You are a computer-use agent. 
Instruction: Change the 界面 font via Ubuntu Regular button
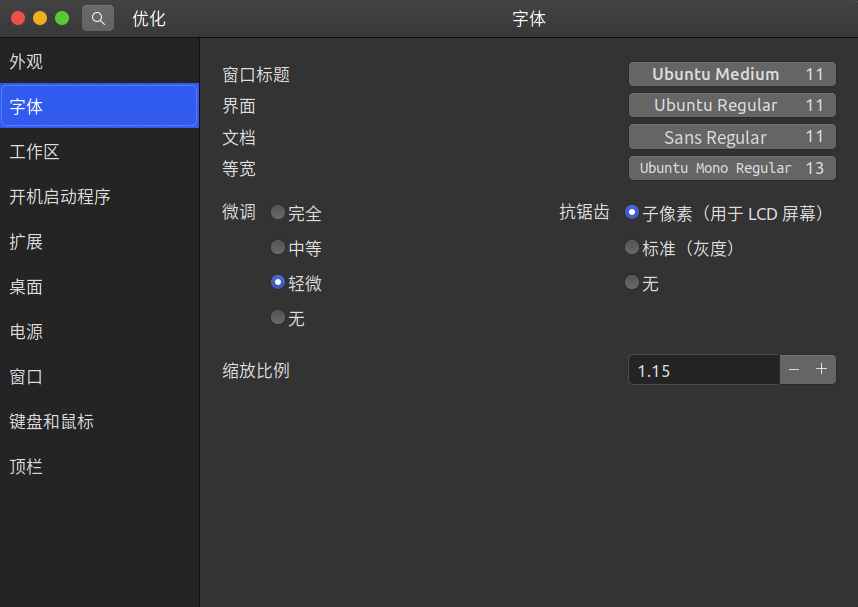click(731, 105)
